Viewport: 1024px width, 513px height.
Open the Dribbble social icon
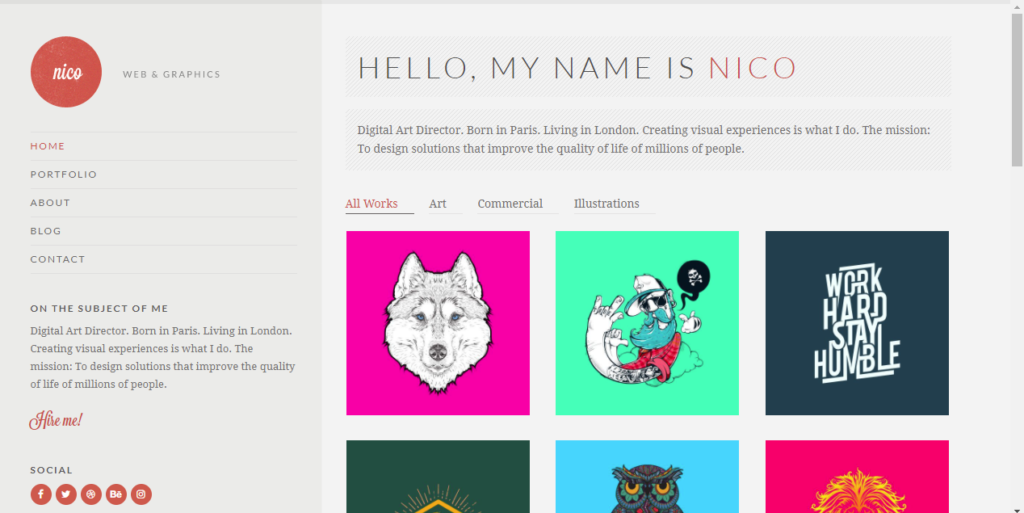point(91,494)
